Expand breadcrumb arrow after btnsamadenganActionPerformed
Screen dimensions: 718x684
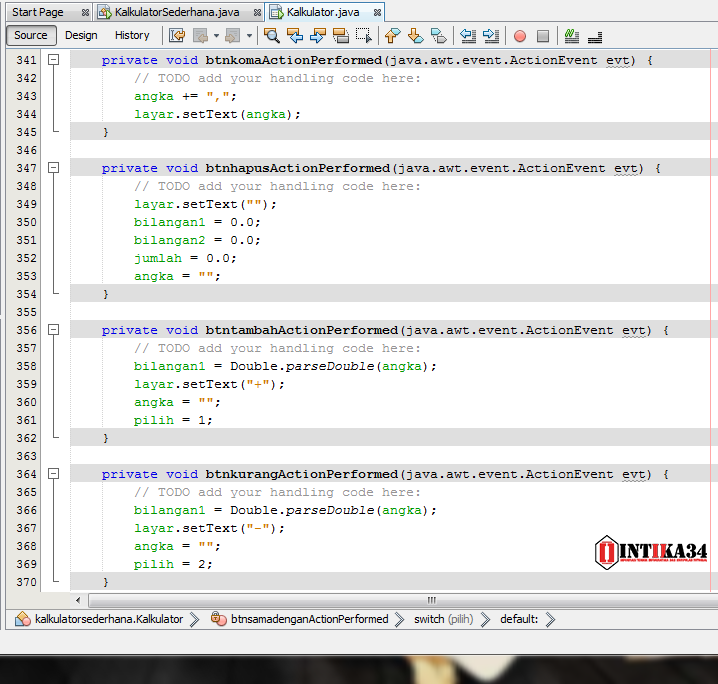click(399, 619)
